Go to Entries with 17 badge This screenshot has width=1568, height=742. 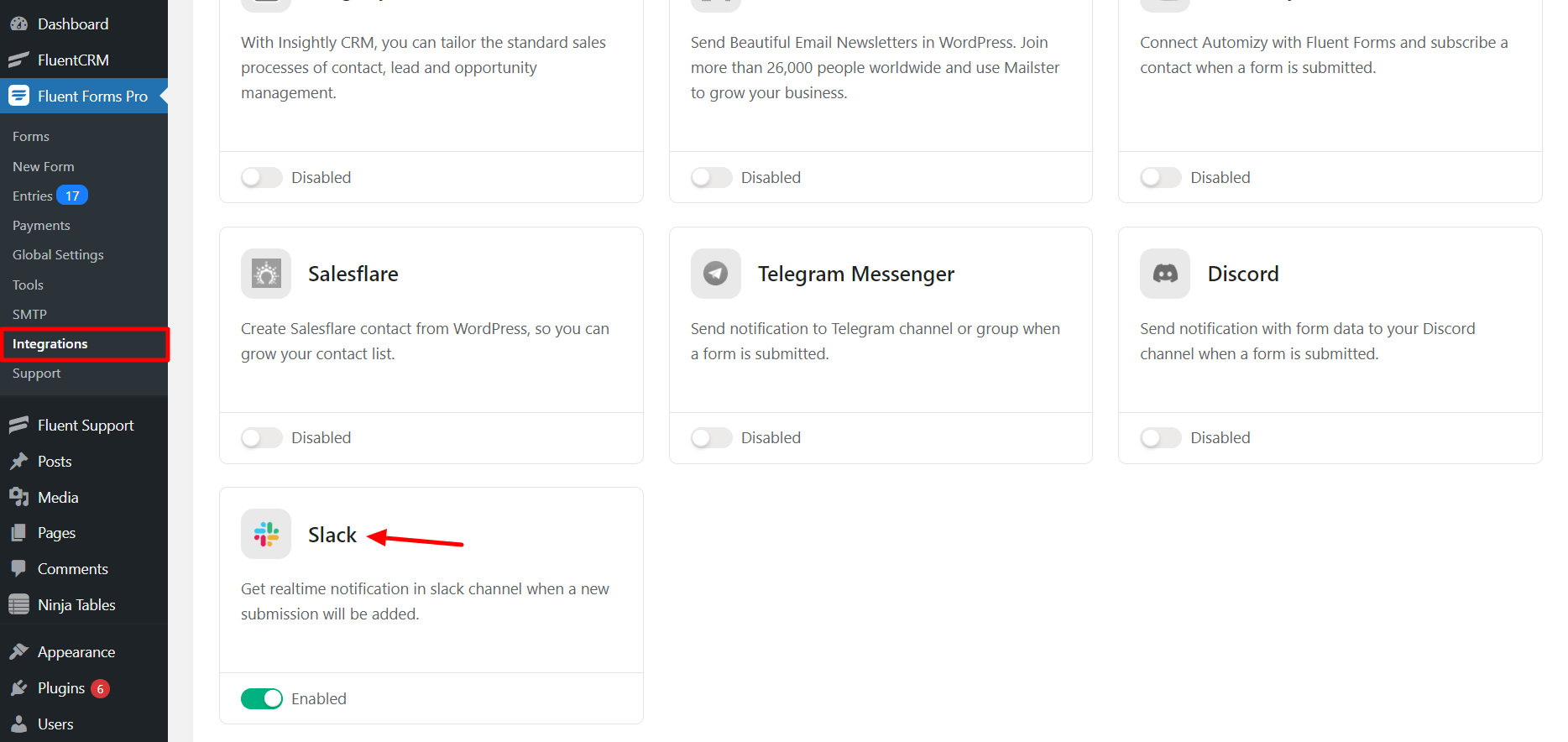(34, 196)
